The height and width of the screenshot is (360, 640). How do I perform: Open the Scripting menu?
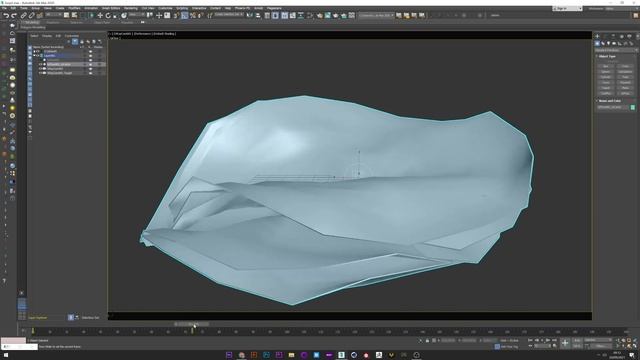tap(182, 8)
